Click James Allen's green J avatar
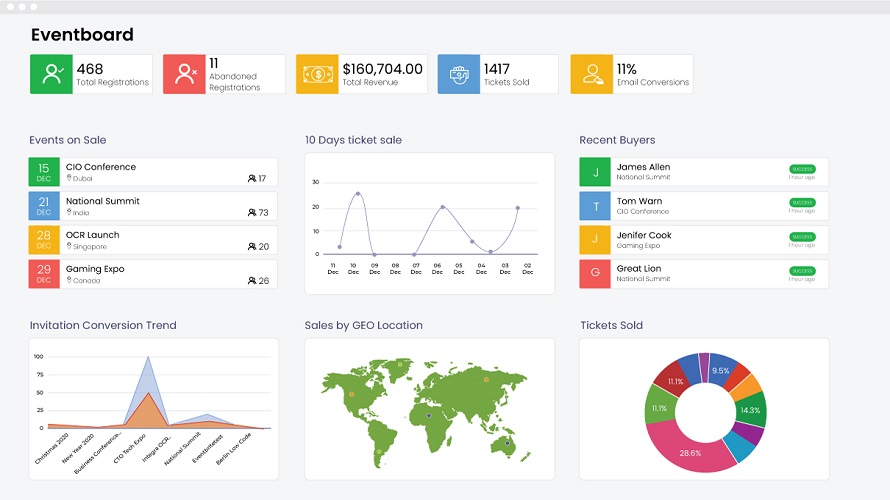 [x=595, y=172]
